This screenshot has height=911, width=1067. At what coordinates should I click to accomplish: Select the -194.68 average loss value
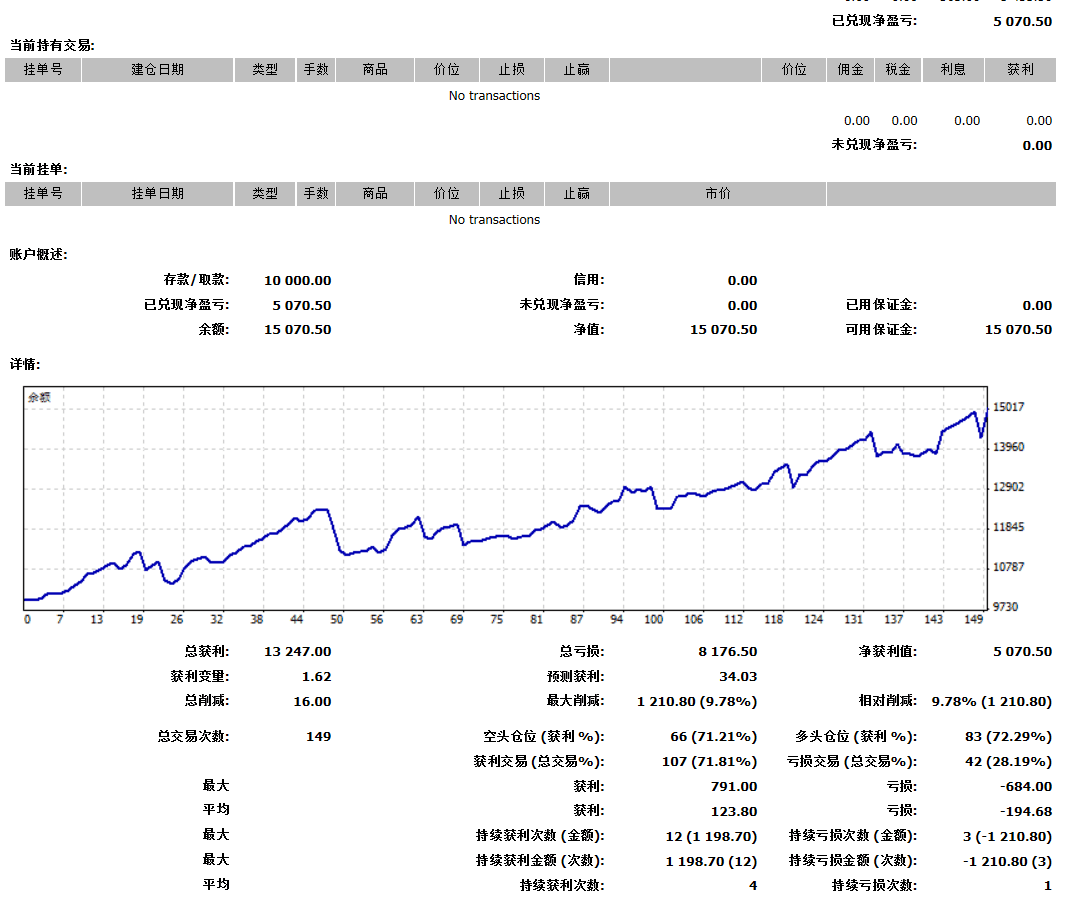tap(1026, 812)
